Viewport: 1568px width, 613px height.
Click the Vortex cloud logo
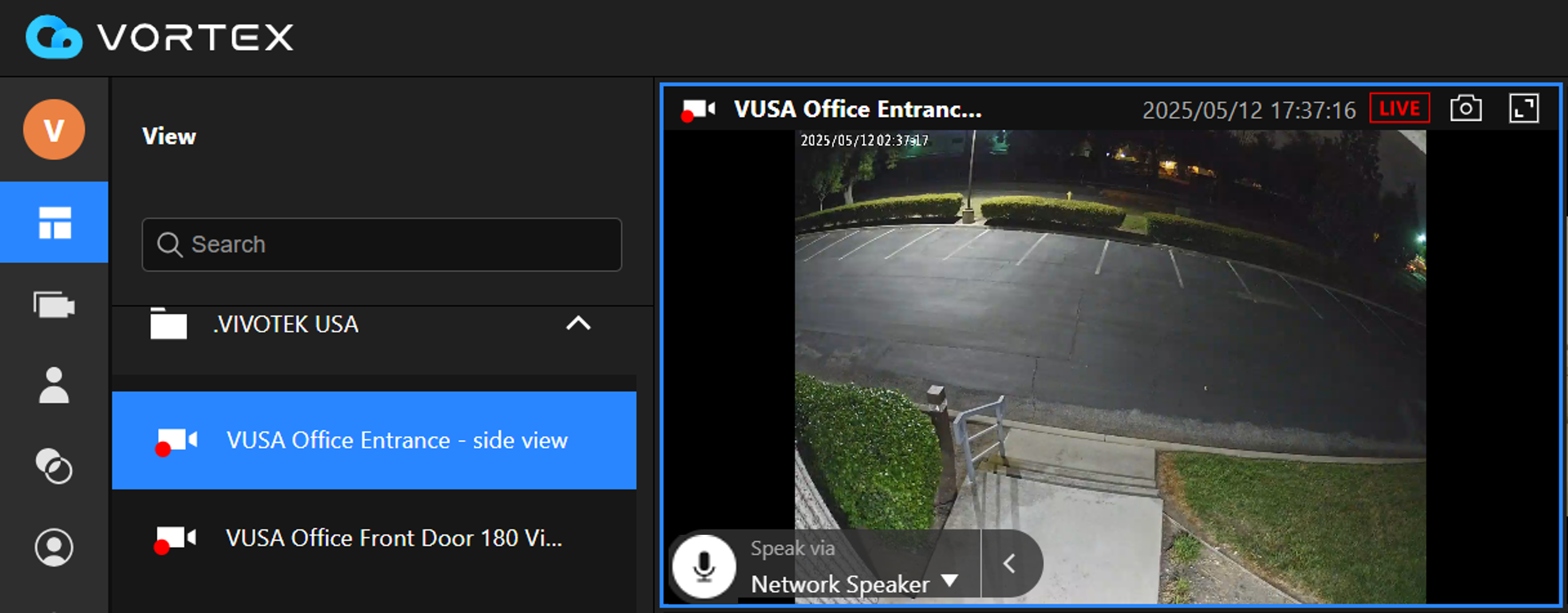point(54,38)
